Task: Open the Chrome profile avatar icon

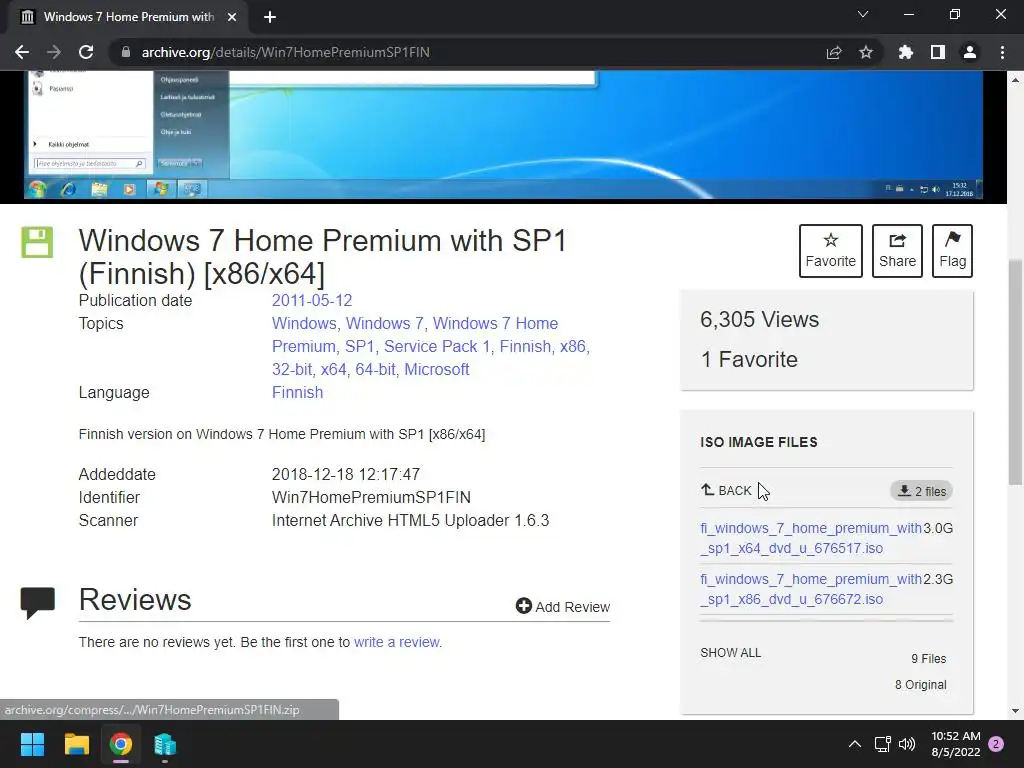Action: (970, 52)
